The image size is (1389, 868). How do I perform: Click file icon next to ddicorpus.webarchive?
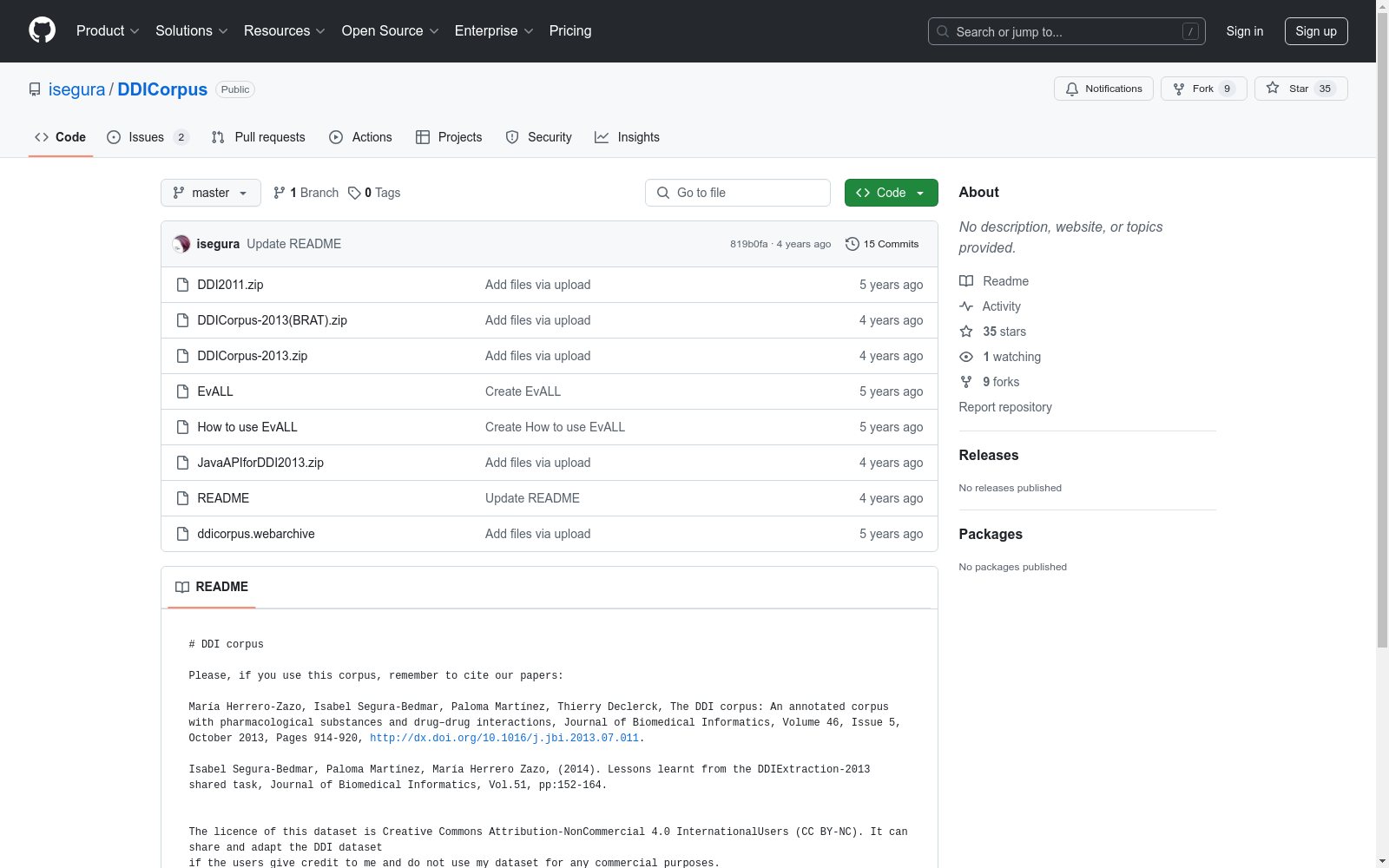click(x=182, y=534)
